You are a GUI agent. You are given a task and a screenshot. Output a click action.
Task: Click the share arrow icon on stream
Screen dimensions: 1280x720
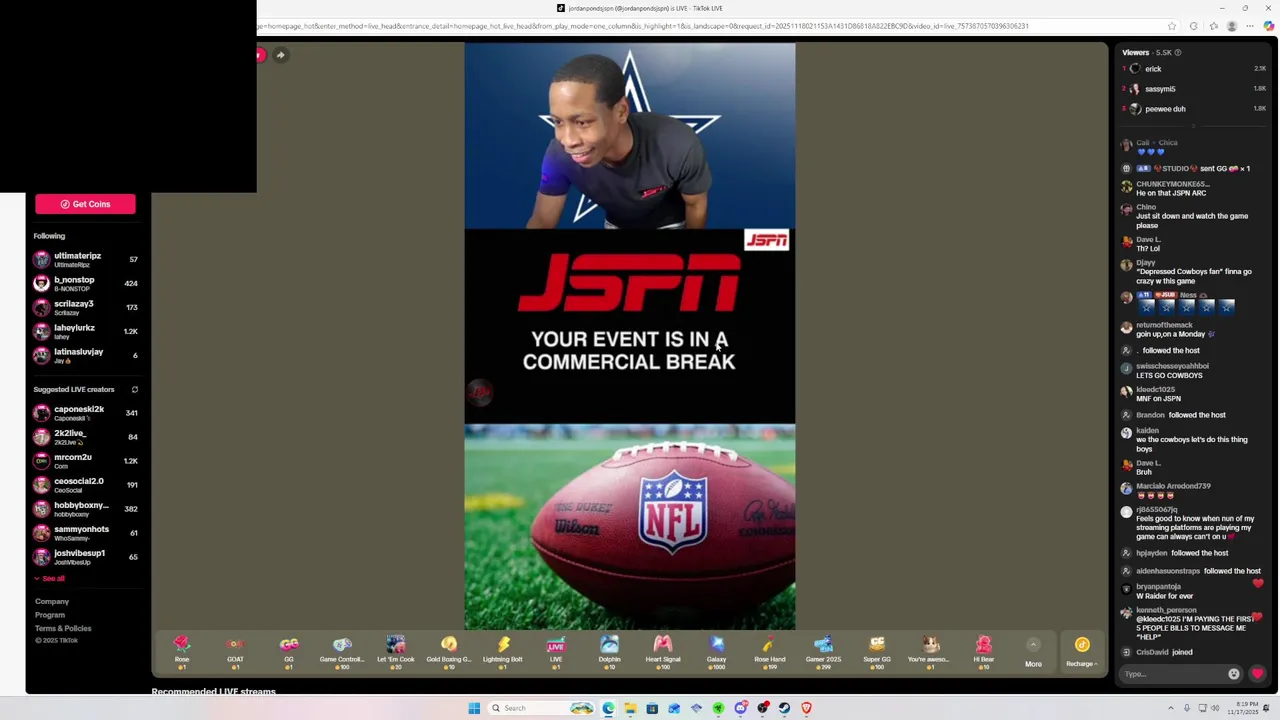[x=281, y=55]
